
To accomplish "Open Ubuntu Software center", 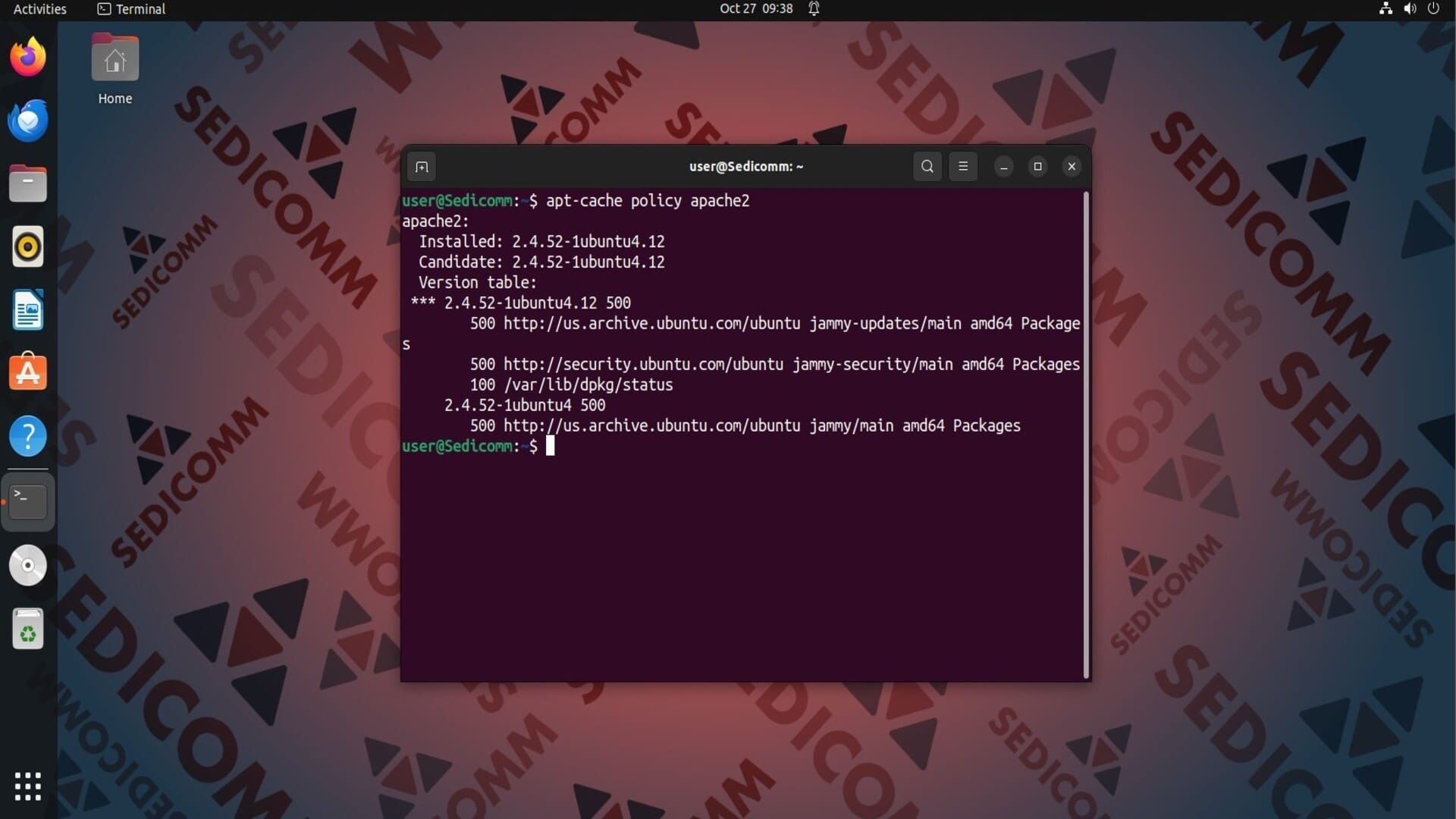I will click(x=28, y=373).
